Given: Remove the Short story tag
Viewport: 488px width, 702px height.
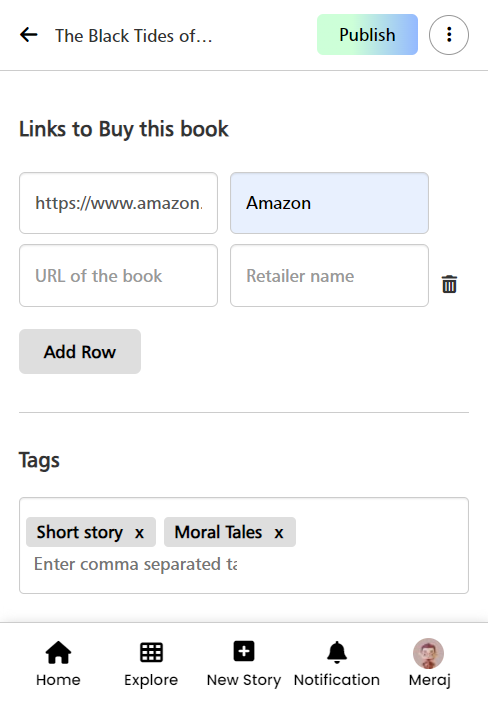Looking at the screenshot, I should 140,533.
